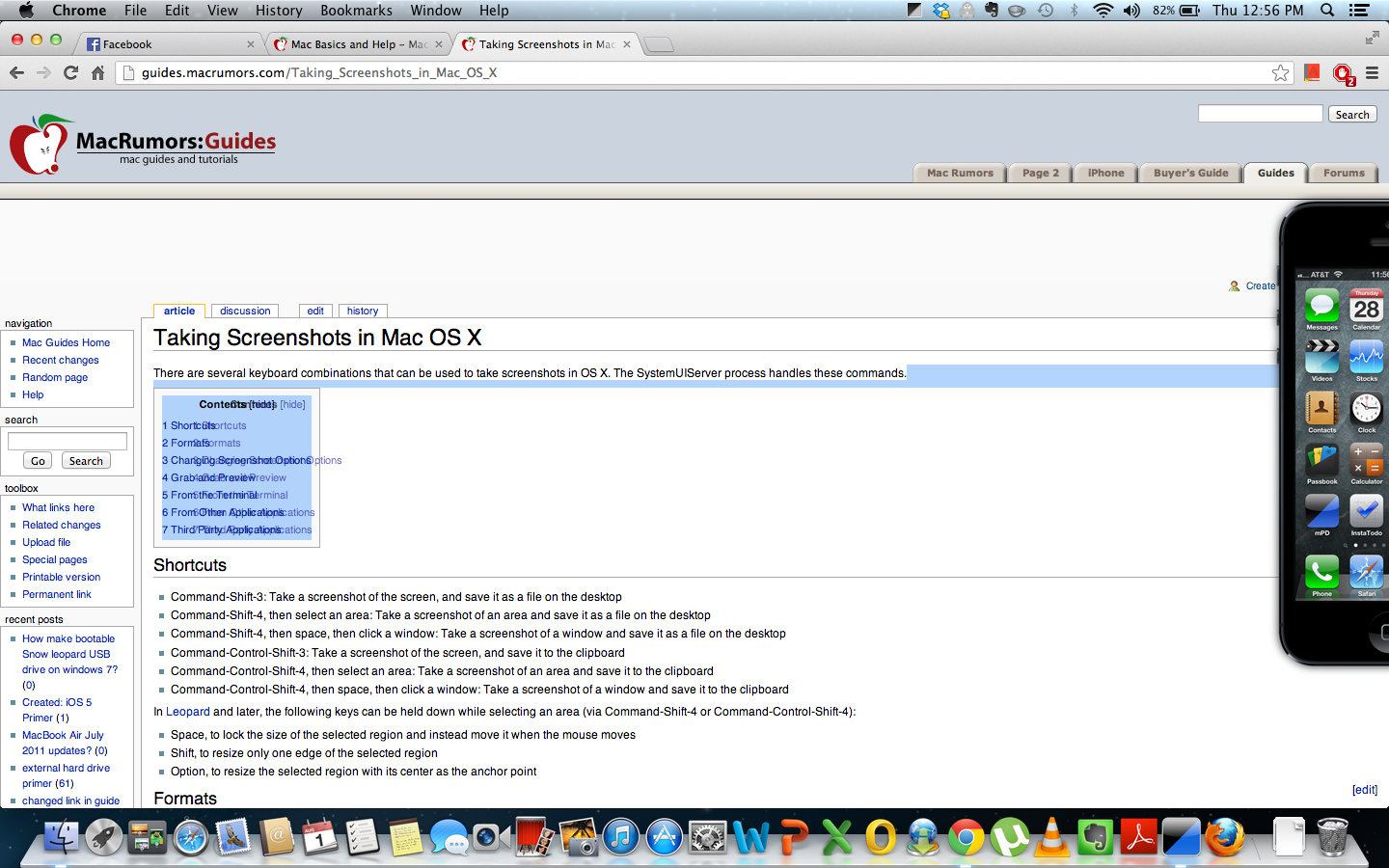This screenshot has width=1389, height=868.
Task: Bookmark this page with the star icon
Action: click(1280, 72)
